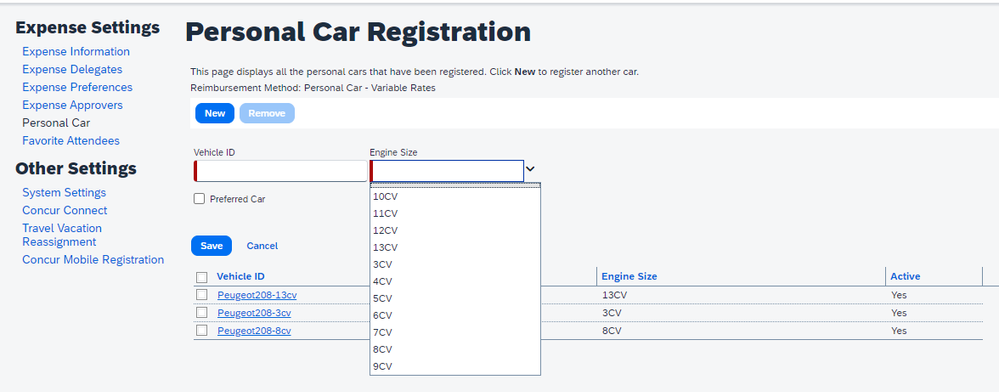
Task: Open Expense Approvers in sidebar
Action: coord(73,105)
